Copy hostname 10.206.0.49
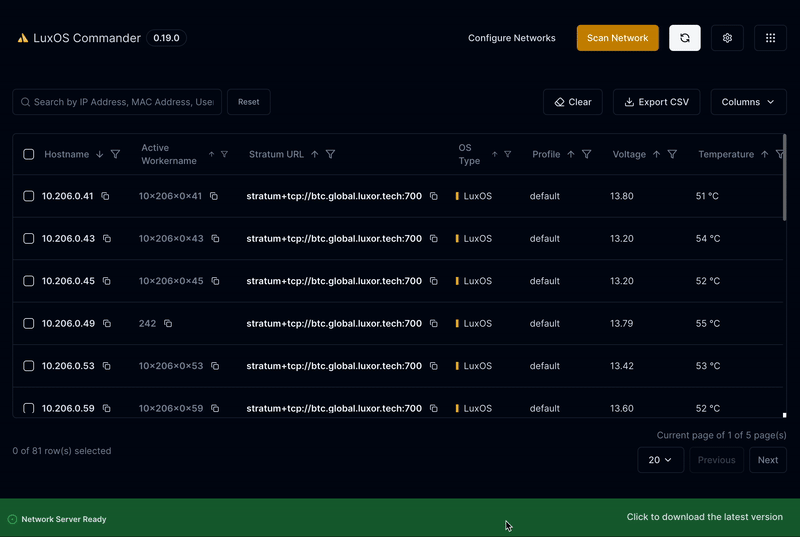Image resolution: width=800 pixels, height=537 pixels. coord(107,323)
